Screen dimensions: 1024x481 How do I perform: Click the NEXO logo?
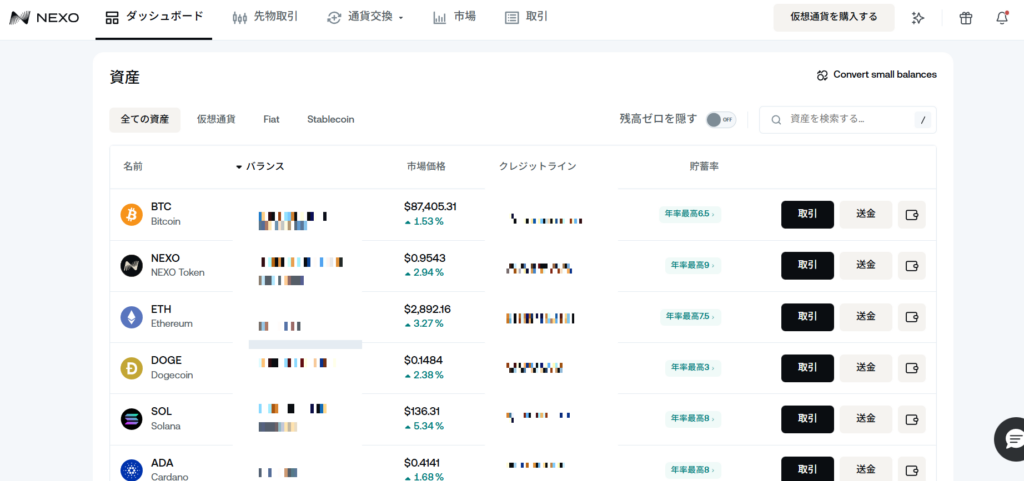pyautogui.click(x=44, y=17)
